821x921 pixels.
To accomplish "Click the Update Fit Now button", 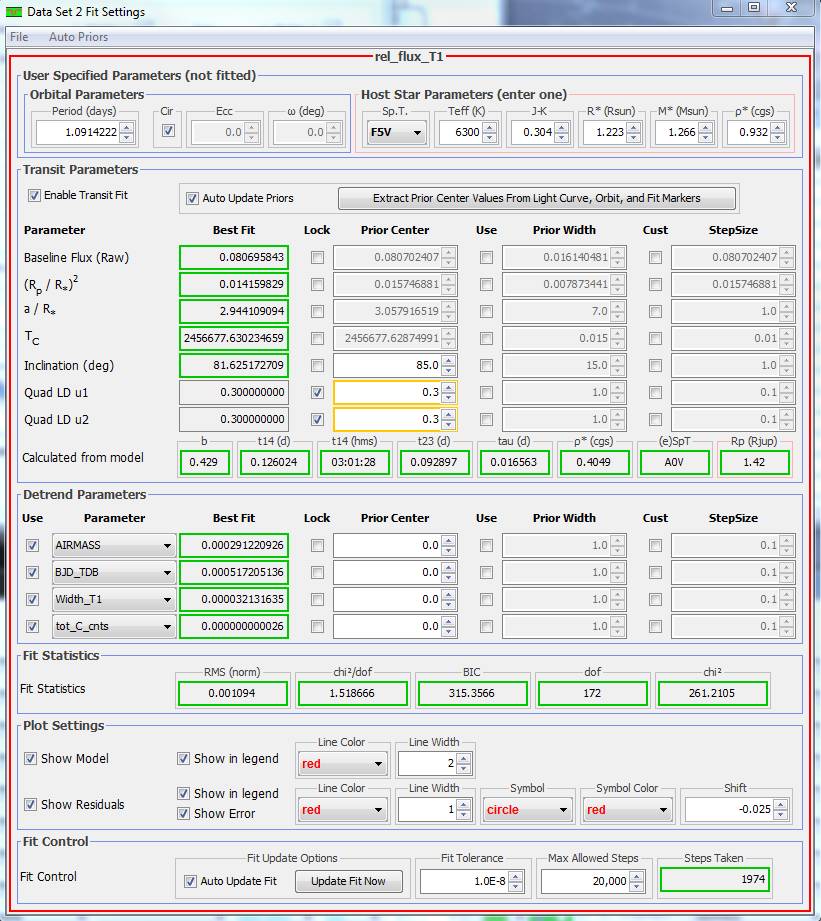I will pos(348,881).
